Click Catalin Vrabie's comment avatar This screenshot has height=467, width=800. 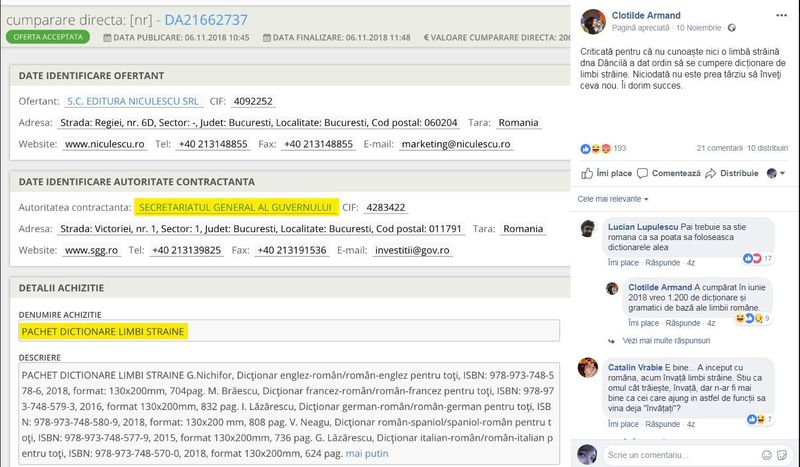point(588,369)
